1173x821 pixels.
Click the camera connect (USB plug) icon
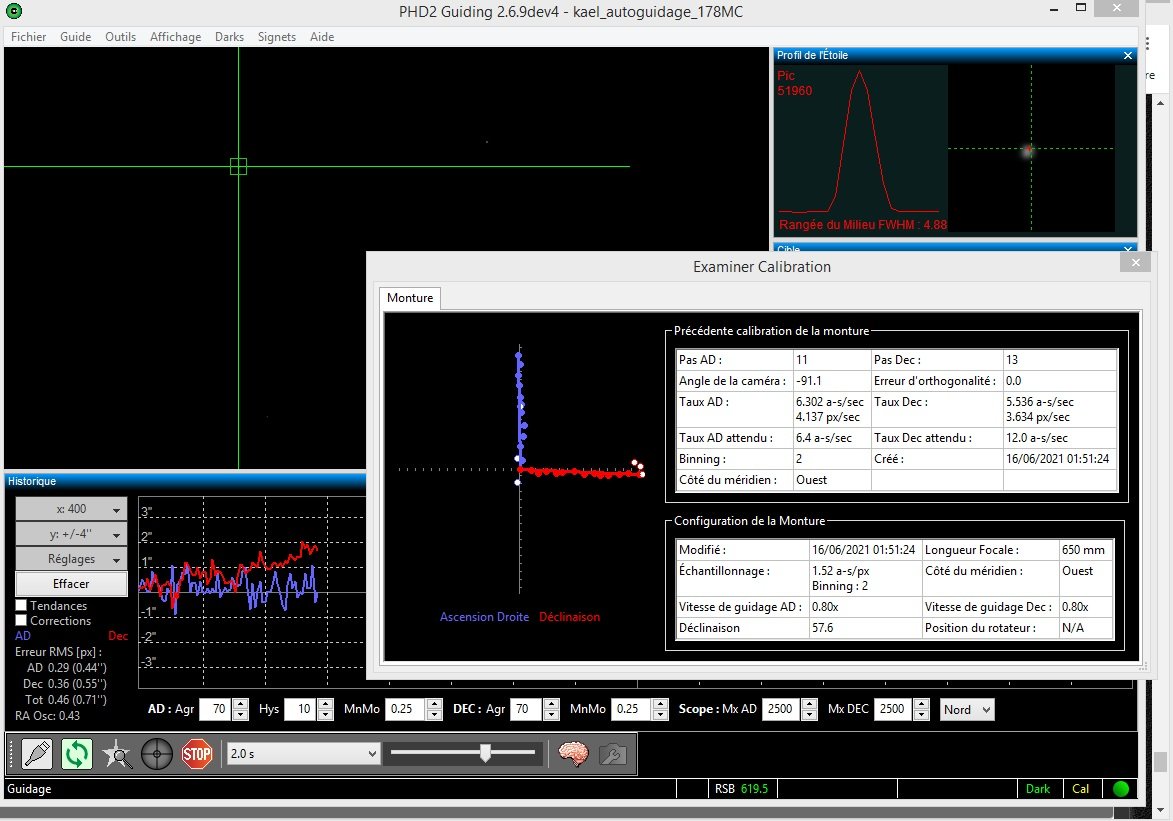pyautogui.click(x=37, y=754)
